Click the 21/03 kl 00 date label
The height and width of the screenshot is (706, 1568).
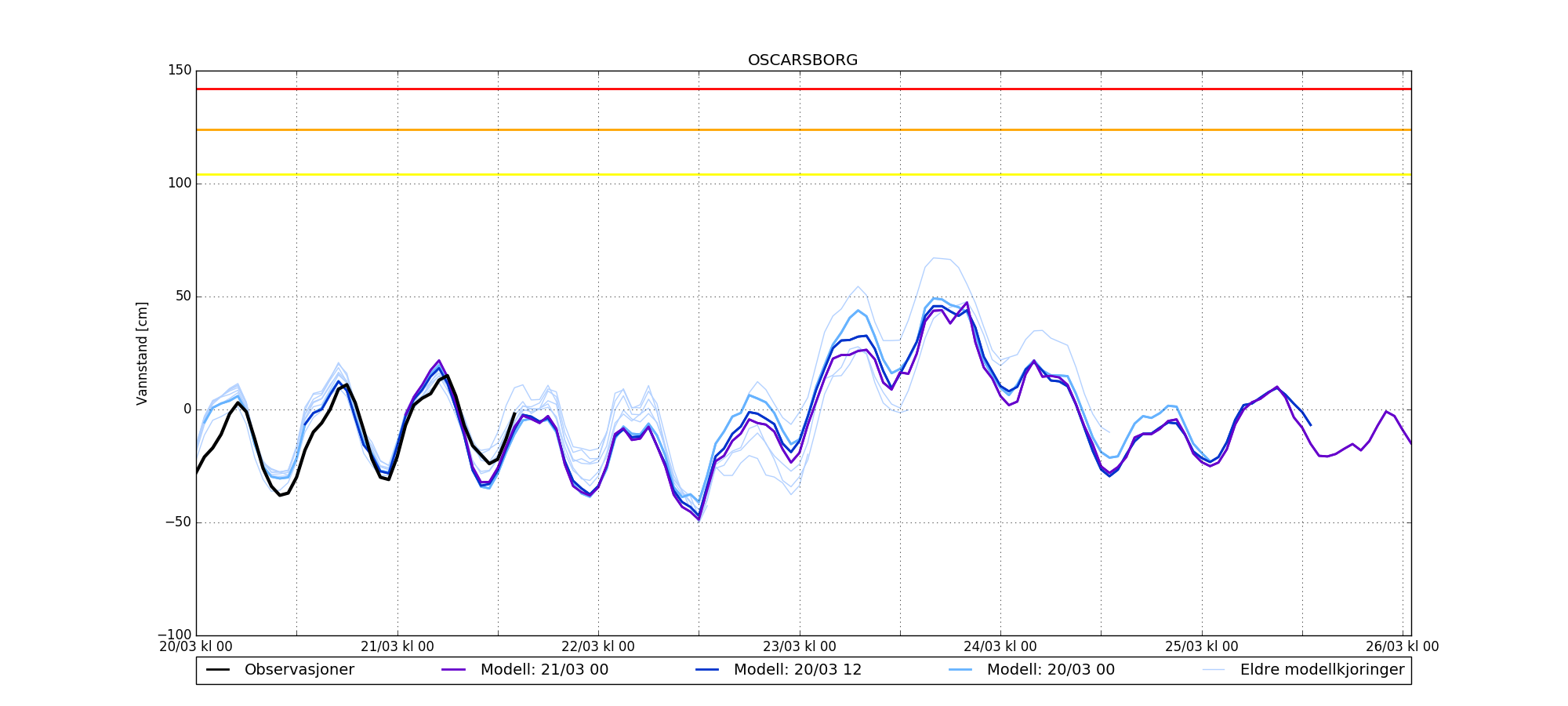397,647
